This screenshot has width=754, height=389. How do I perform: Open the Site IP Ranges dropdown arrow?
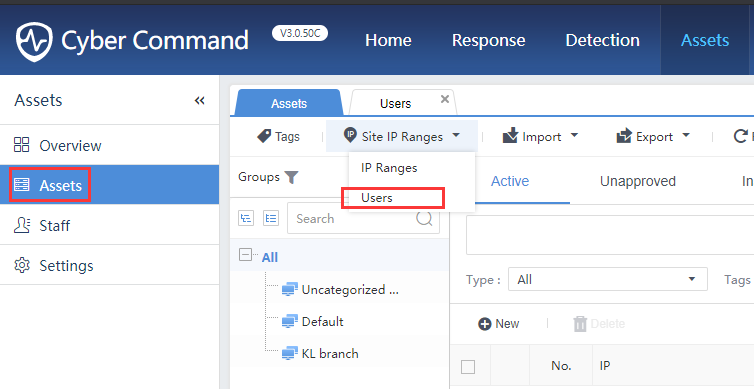pyautogui.click(x=456, y=136)
